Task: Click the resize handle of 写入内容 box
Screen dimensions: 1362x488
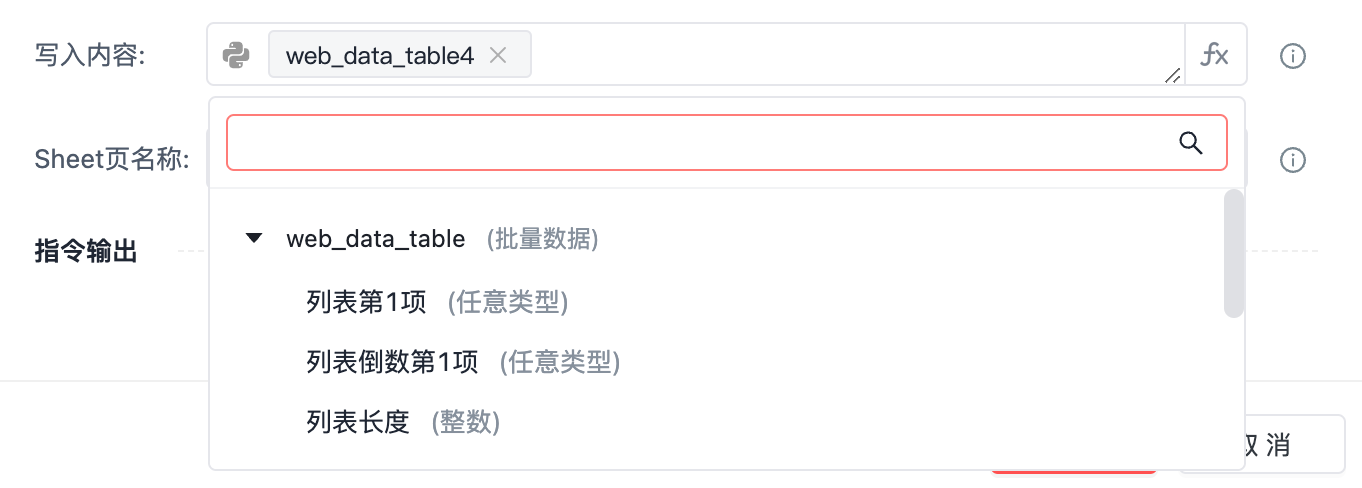Action: [1172, 74]
